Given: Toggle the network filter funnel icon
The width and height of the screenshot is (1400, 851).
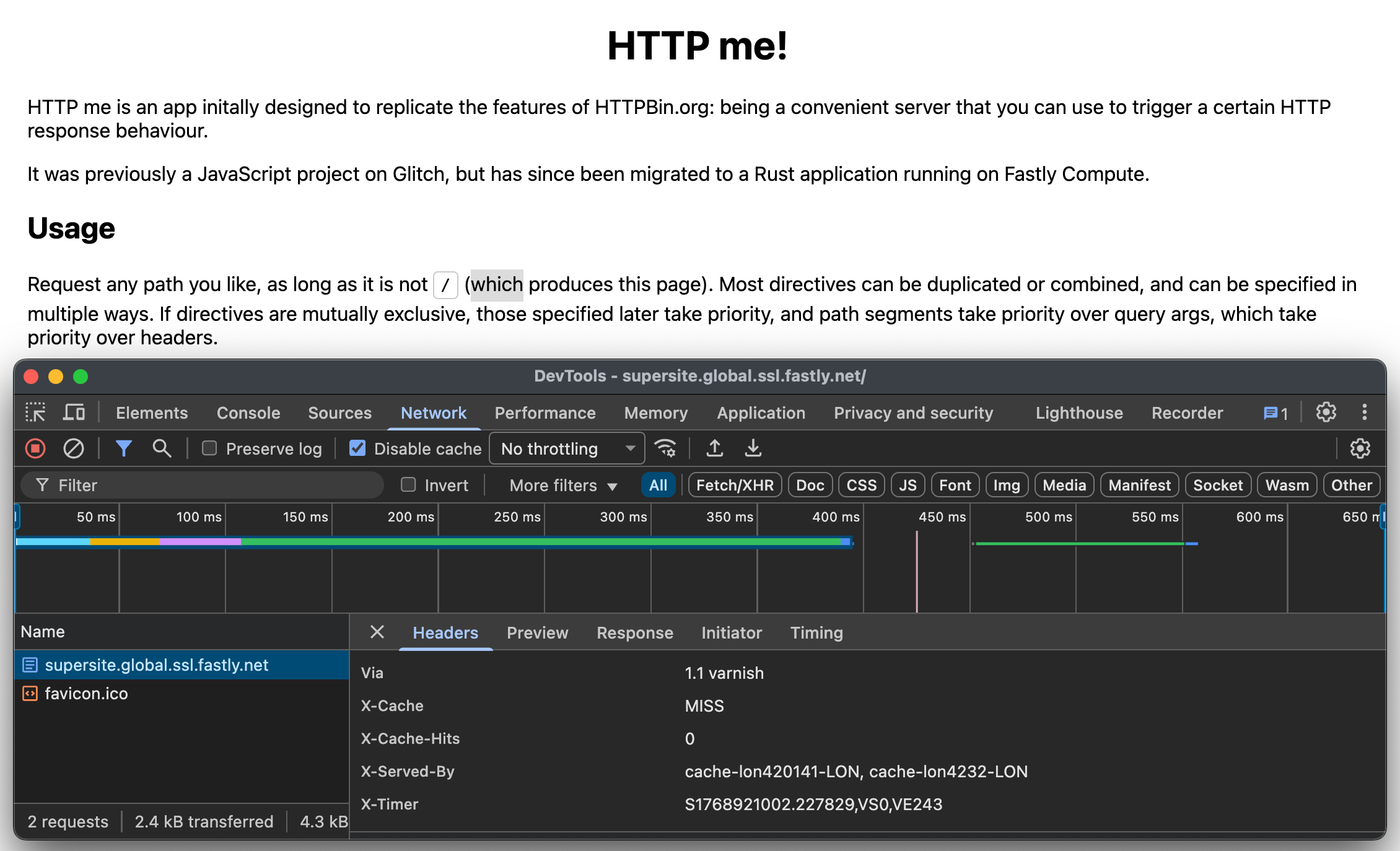Looking at the screenshot, I should (x=123, y=448).
